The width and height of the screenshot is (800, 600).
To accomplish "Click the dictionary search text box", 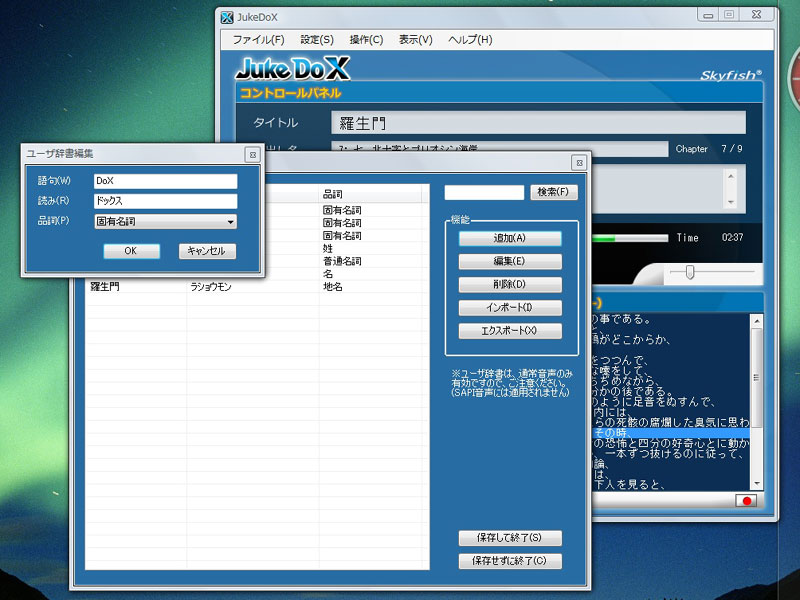I will point(484,192).
